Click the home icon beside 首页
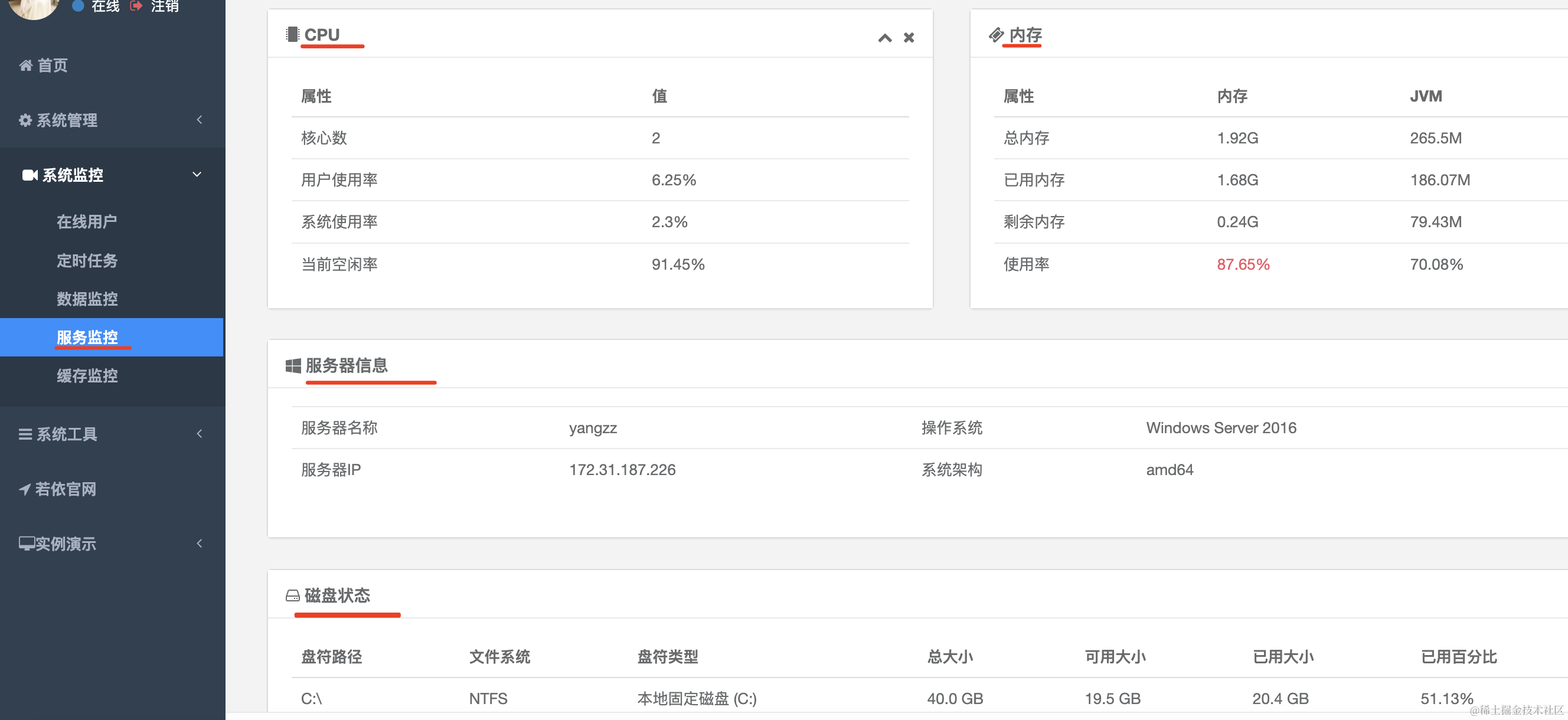The height and width of the screenshot is (720, 1568). (x=25, y=65)
